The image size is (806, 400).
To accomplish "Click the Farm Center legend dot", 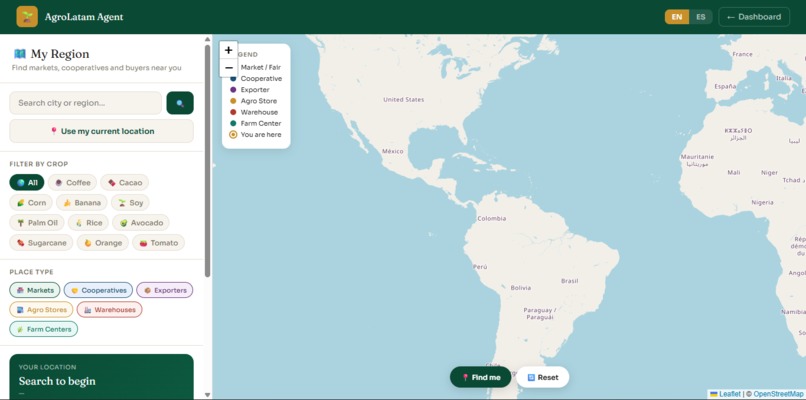I will pyautogui.click(x=233, y=123).
